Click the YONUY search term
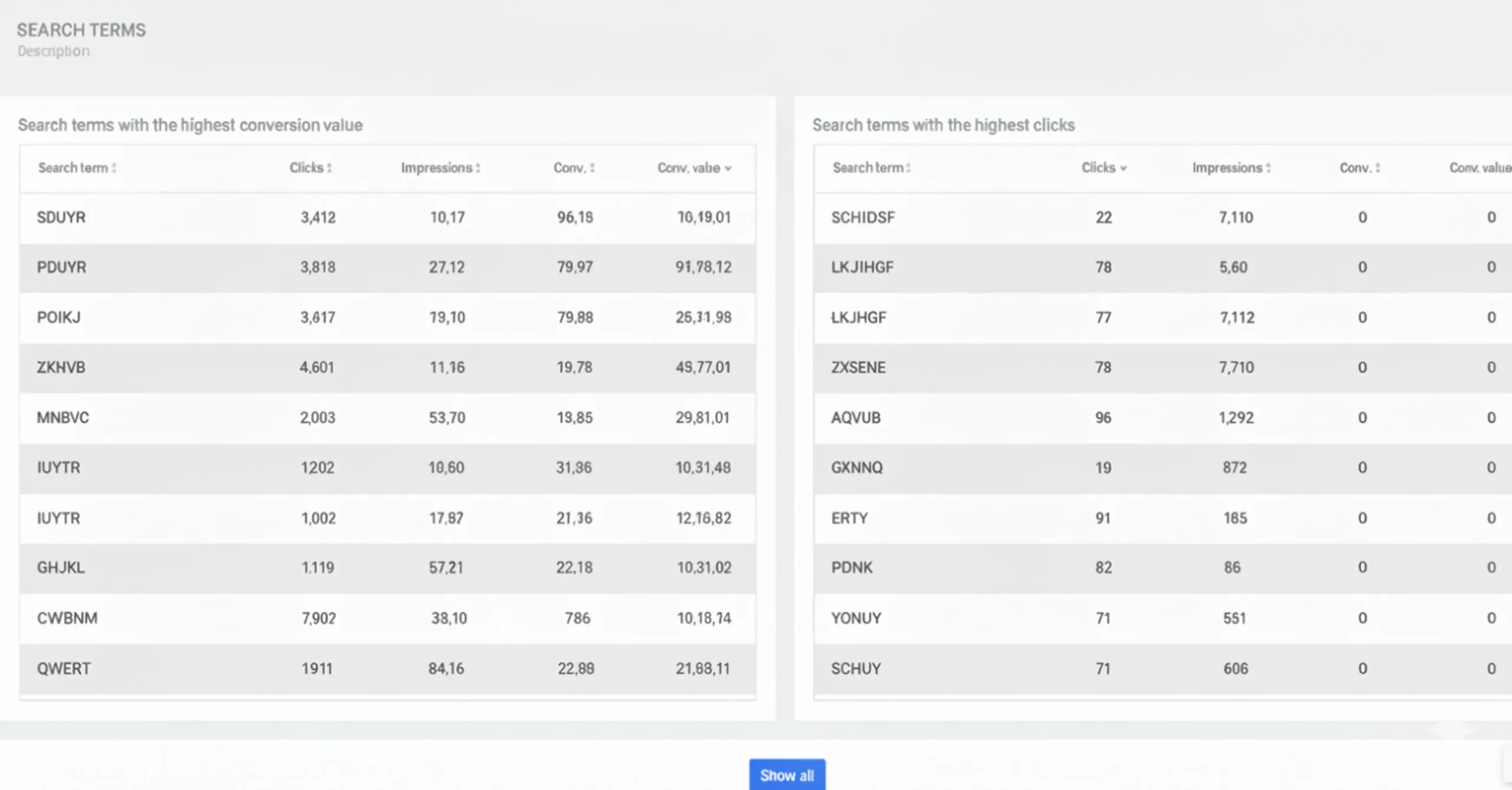 pos(856,619)
